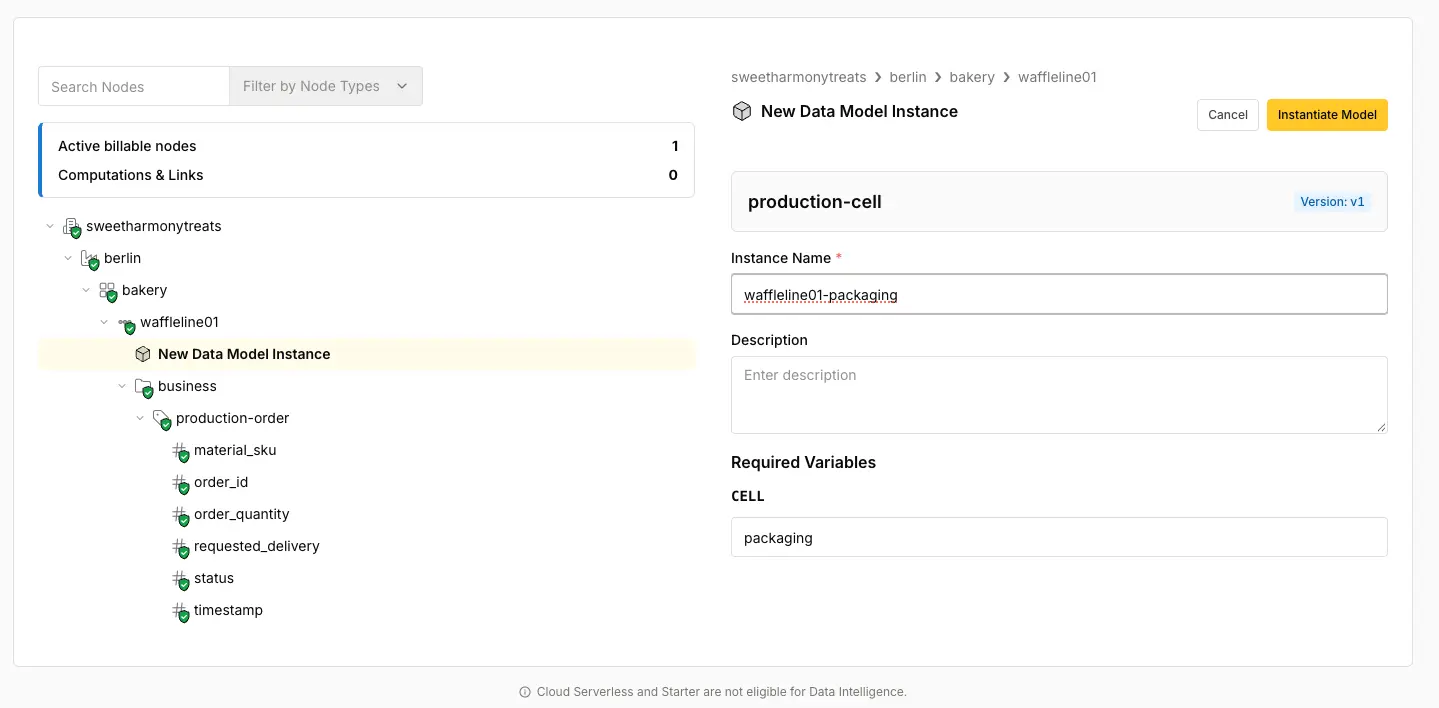Collapse the business folder node

(122, 386)
